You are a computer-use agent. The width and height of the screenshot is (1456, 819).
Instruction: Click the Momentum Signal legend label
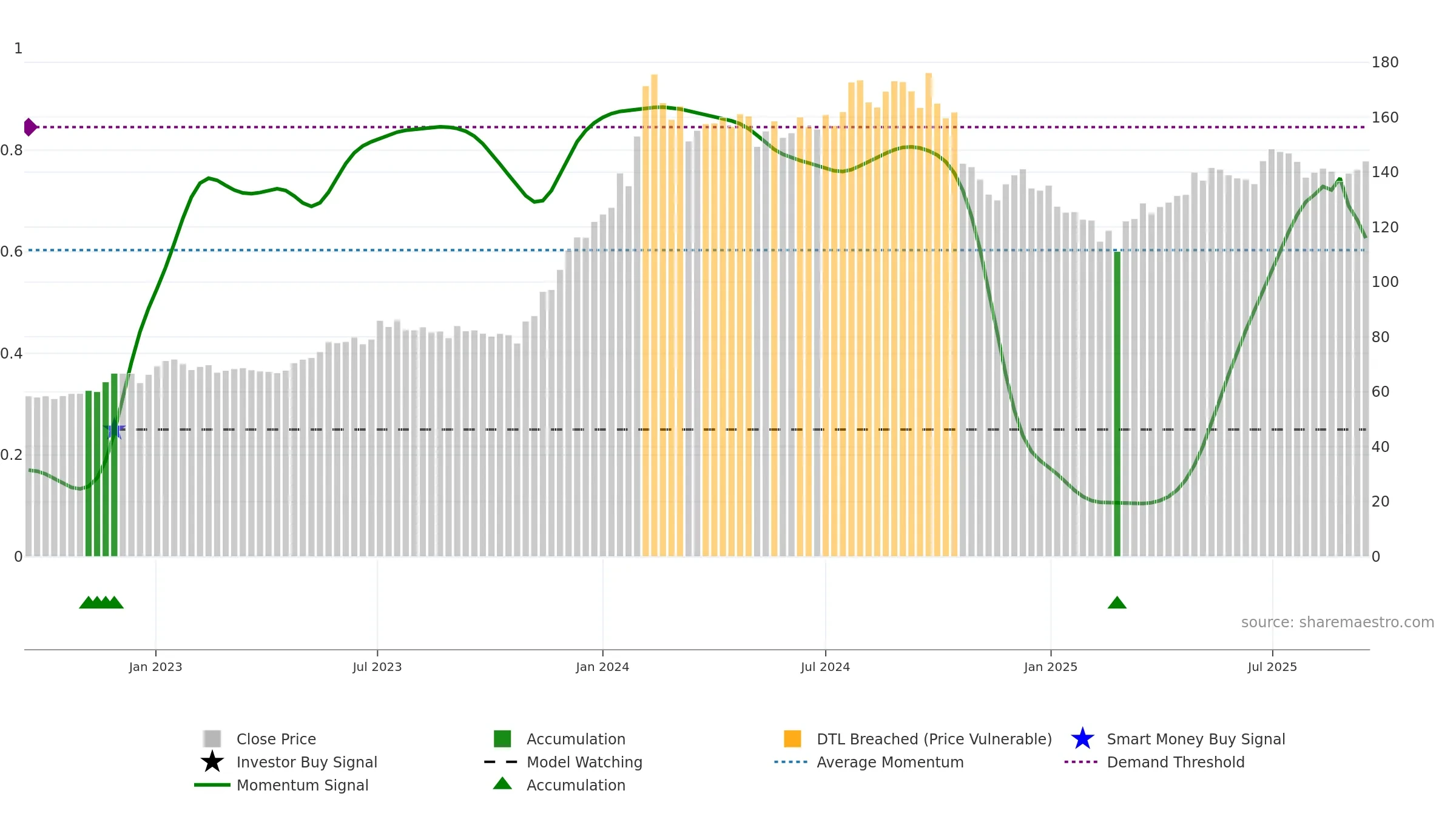coord(302,785)
